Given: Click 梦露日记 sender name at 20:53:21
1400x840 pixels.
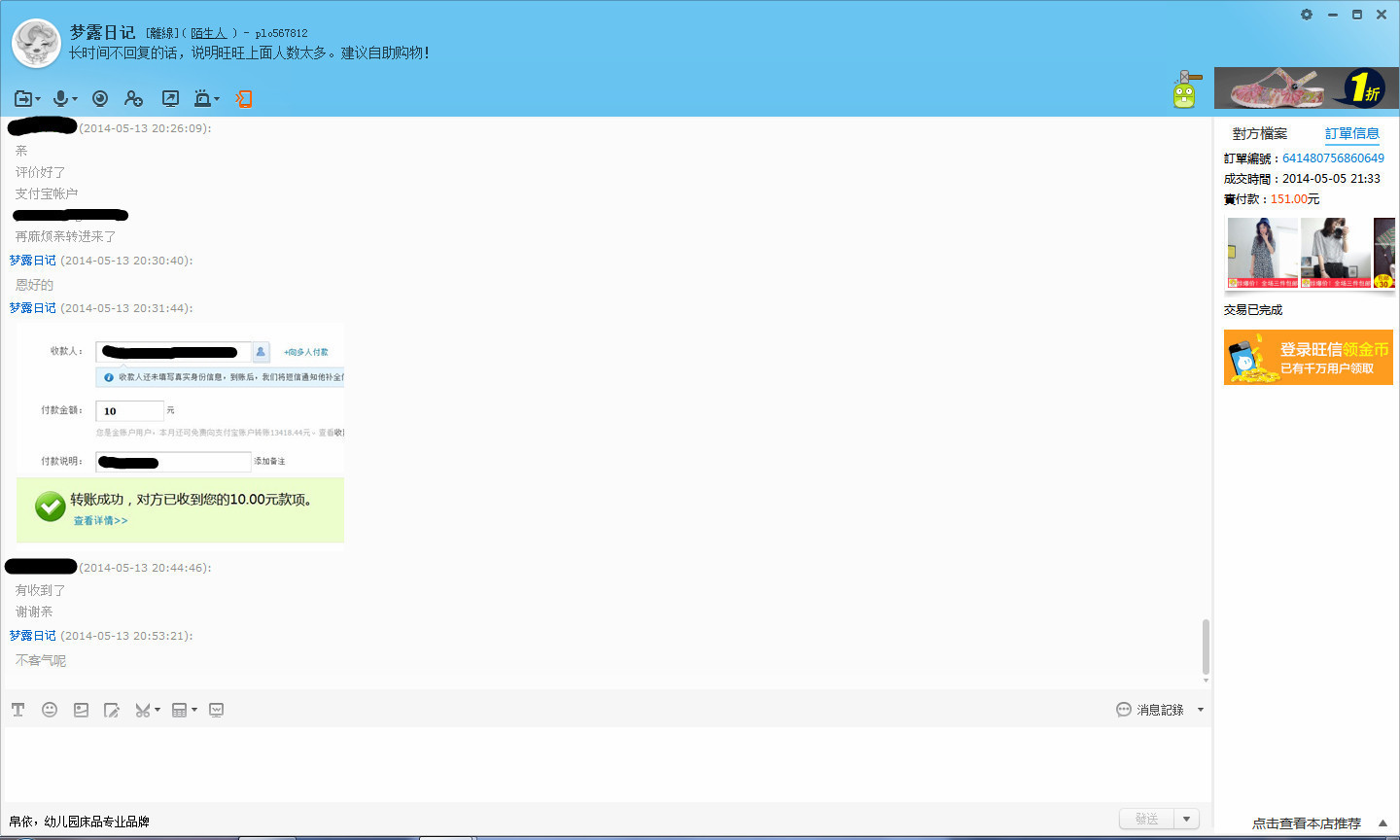Looking at the screenshot, I should pyautogui.click(x=33, y=636).
